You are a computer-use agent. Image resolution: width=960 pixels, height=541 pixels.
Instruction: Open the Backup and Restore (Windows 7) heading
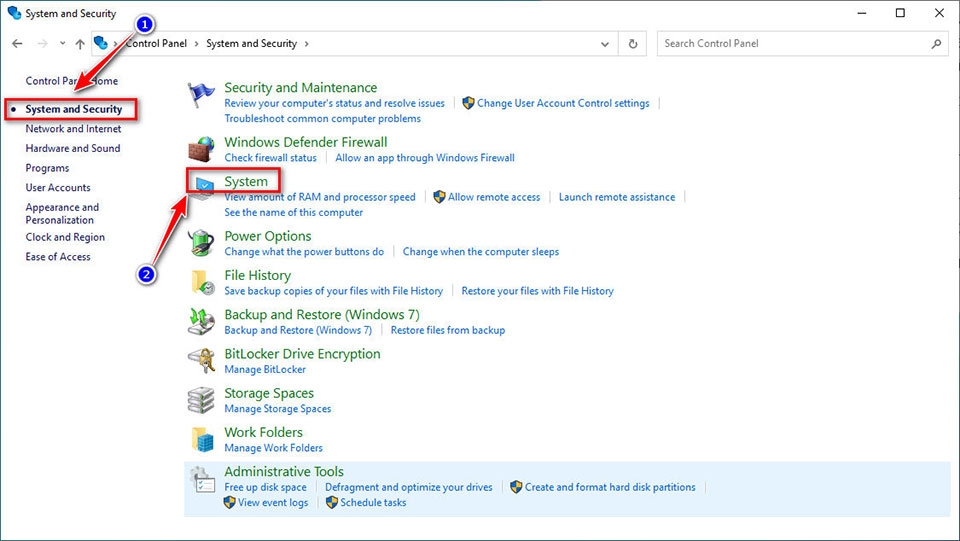pos(322,315)
